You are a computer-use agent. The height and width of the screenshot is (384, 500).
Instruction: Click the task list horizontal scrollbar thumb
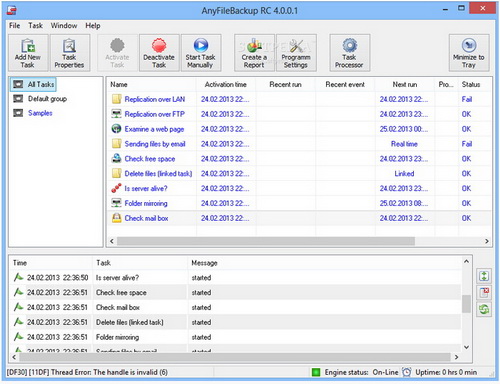tap(266, 241)
